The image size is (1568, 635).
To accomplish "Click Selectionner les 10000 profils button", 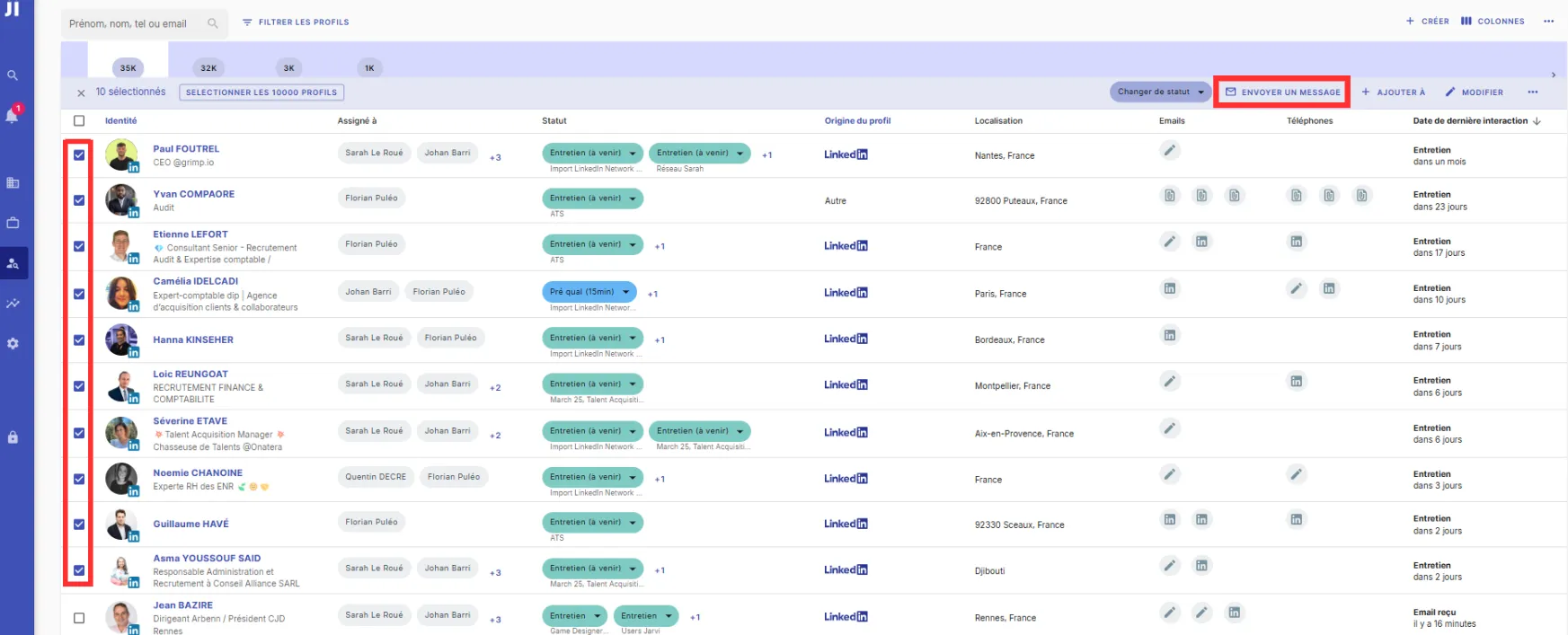I will tap(261, 93).
